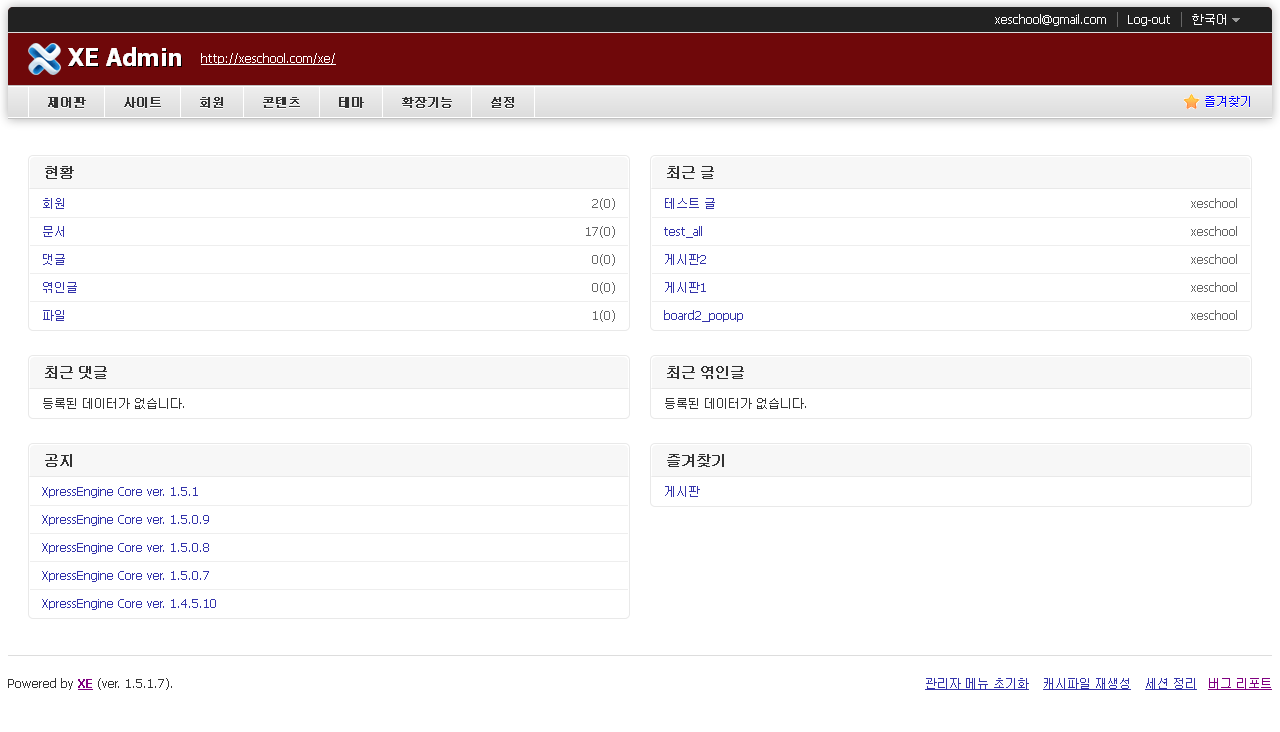Switch to the 사이트 tab
This screenshot has height=732, width=1280.
(x=142, y=101)
